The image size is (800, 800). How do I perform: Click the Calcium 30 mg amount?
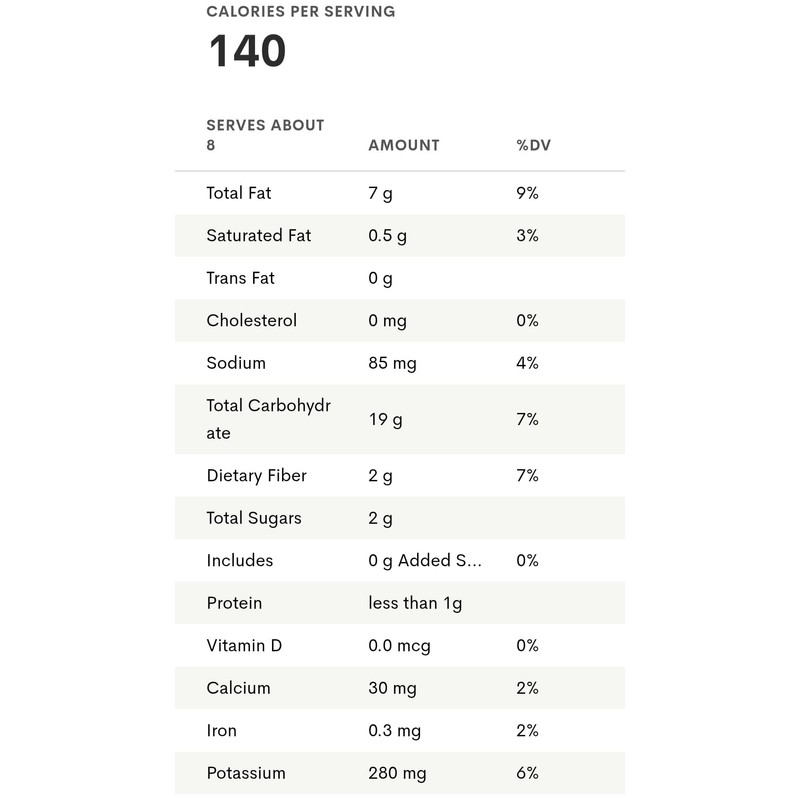[393, 688]
